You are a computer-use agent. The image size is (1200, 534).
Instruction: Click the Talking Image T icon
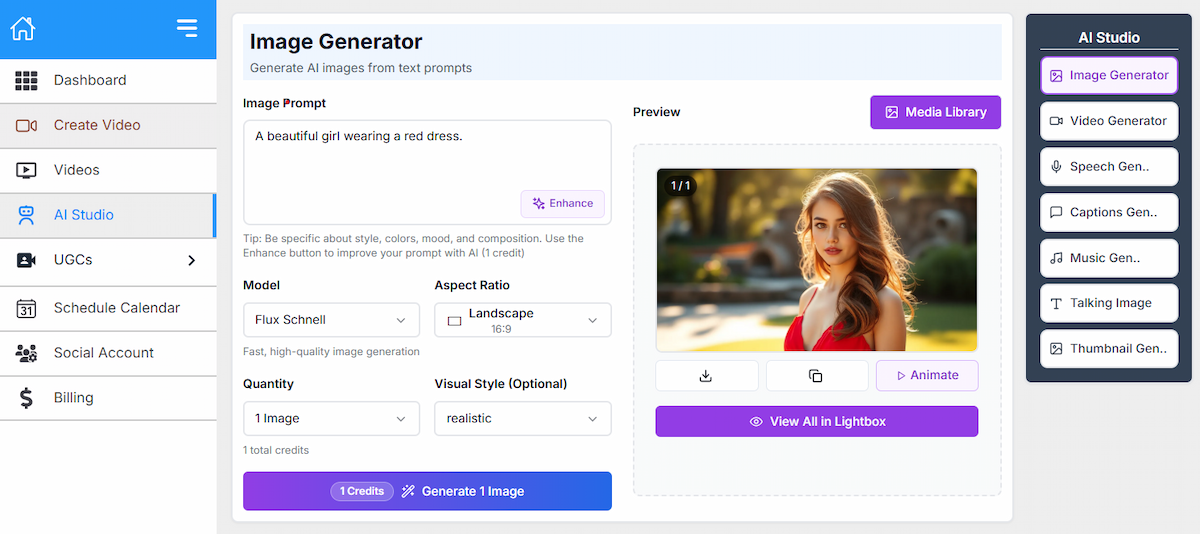tap(1056, 303)
